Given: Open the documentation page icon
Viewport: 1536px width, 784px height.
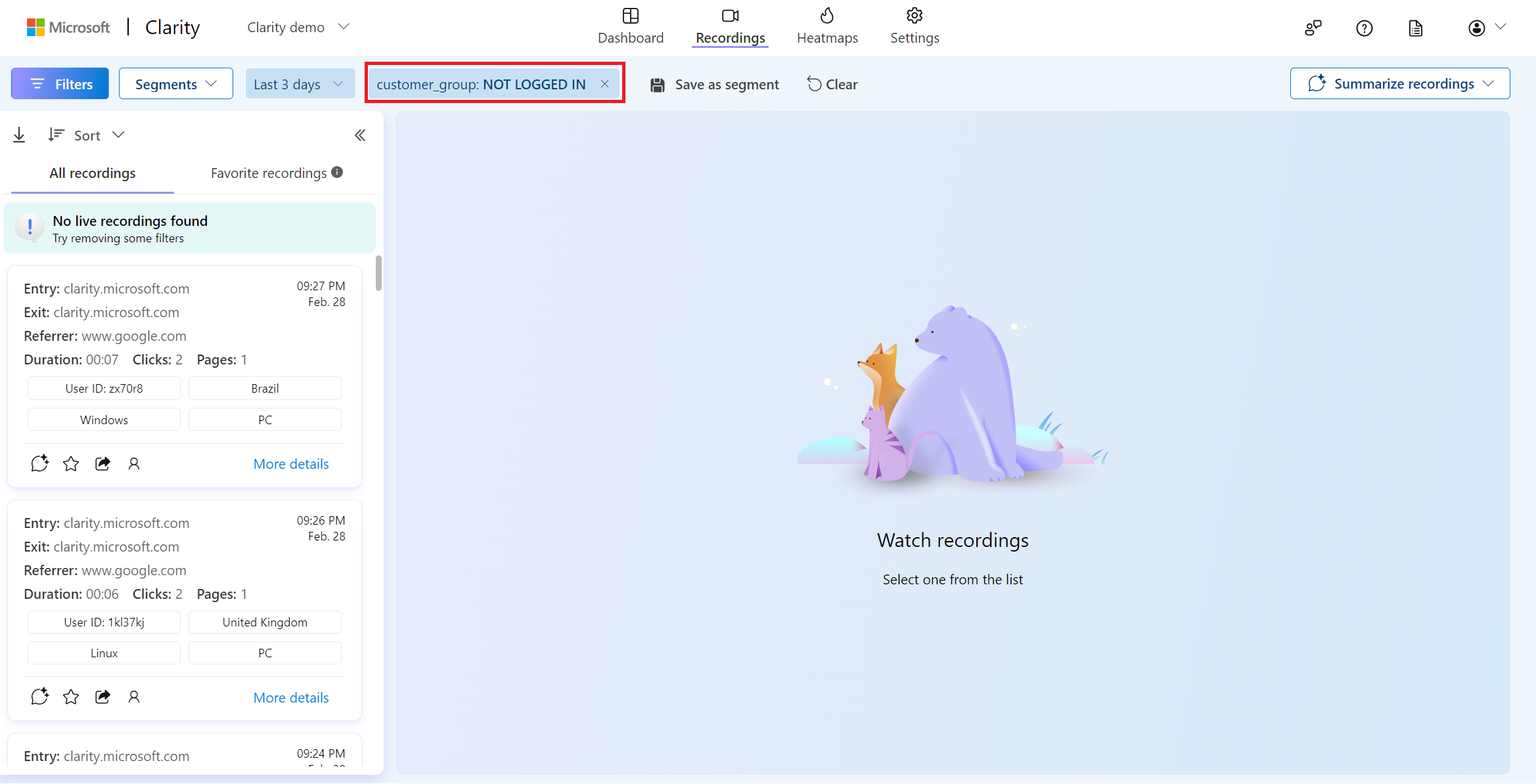Looking at the screenshot, I should point(1415,28).
